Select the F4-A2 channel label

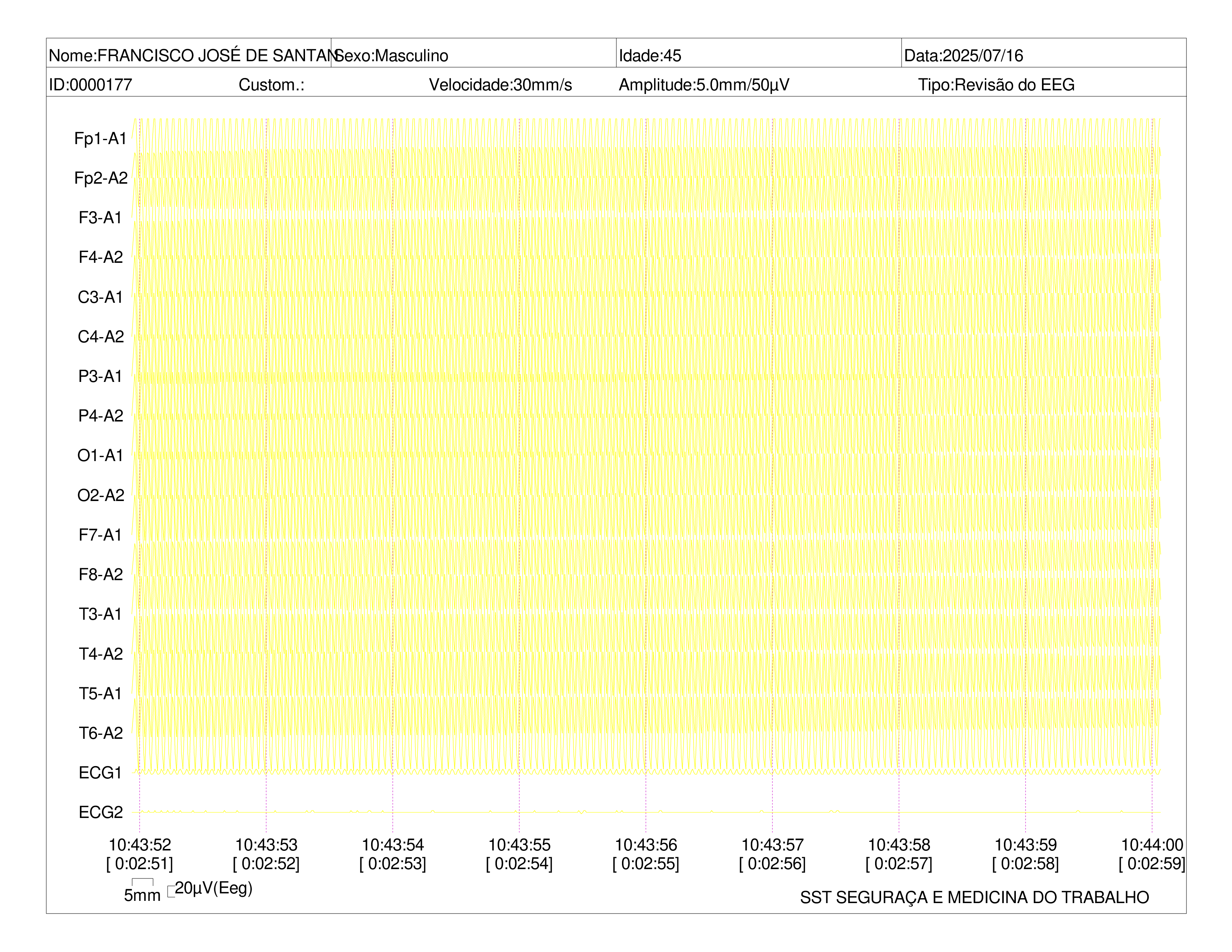(x=100, y=257)
